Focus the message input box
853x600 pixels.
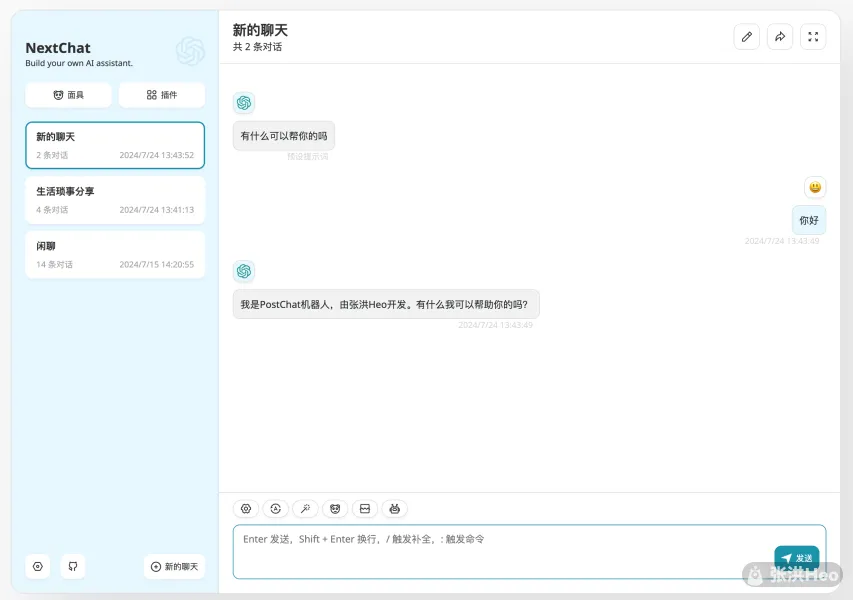[x=529, y=552]
